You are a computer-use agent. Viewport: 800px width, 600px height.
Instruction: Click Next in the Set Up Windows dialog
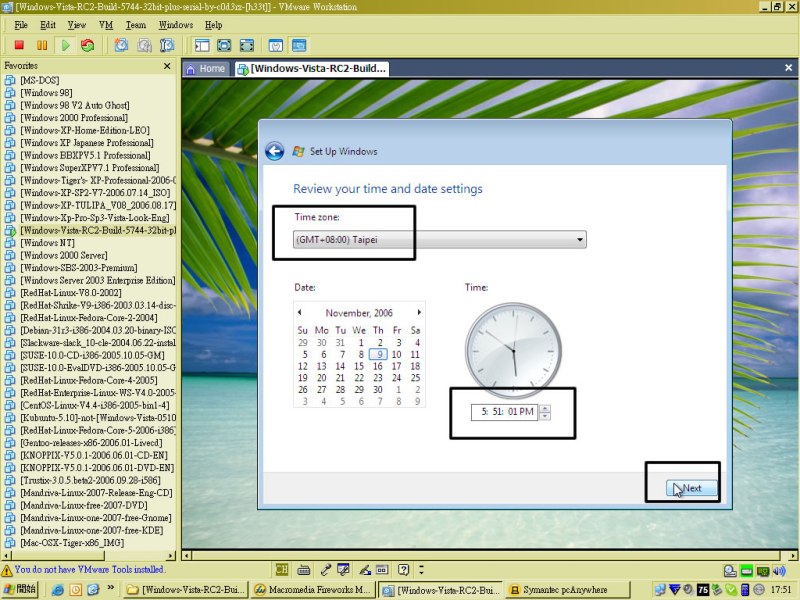(691, 488)
